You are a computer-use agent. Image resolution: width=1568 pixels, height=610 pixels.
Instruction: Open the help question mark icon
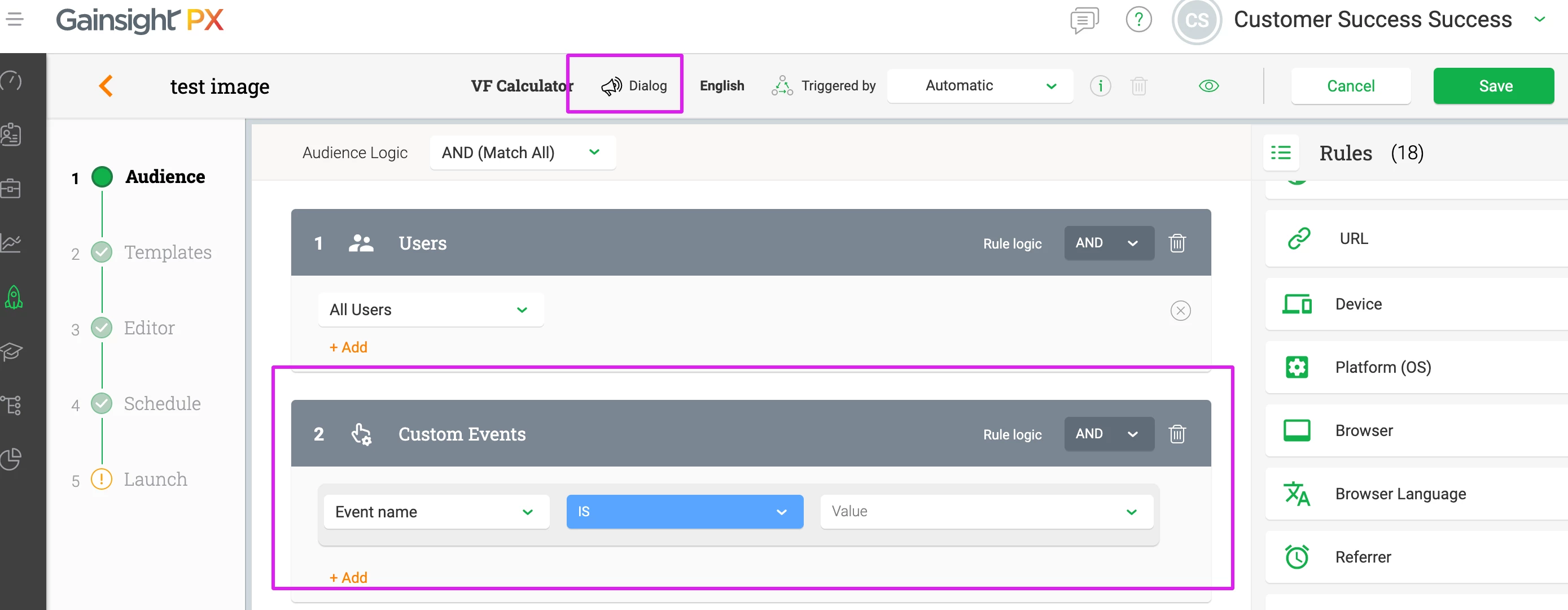(1138, 20)
